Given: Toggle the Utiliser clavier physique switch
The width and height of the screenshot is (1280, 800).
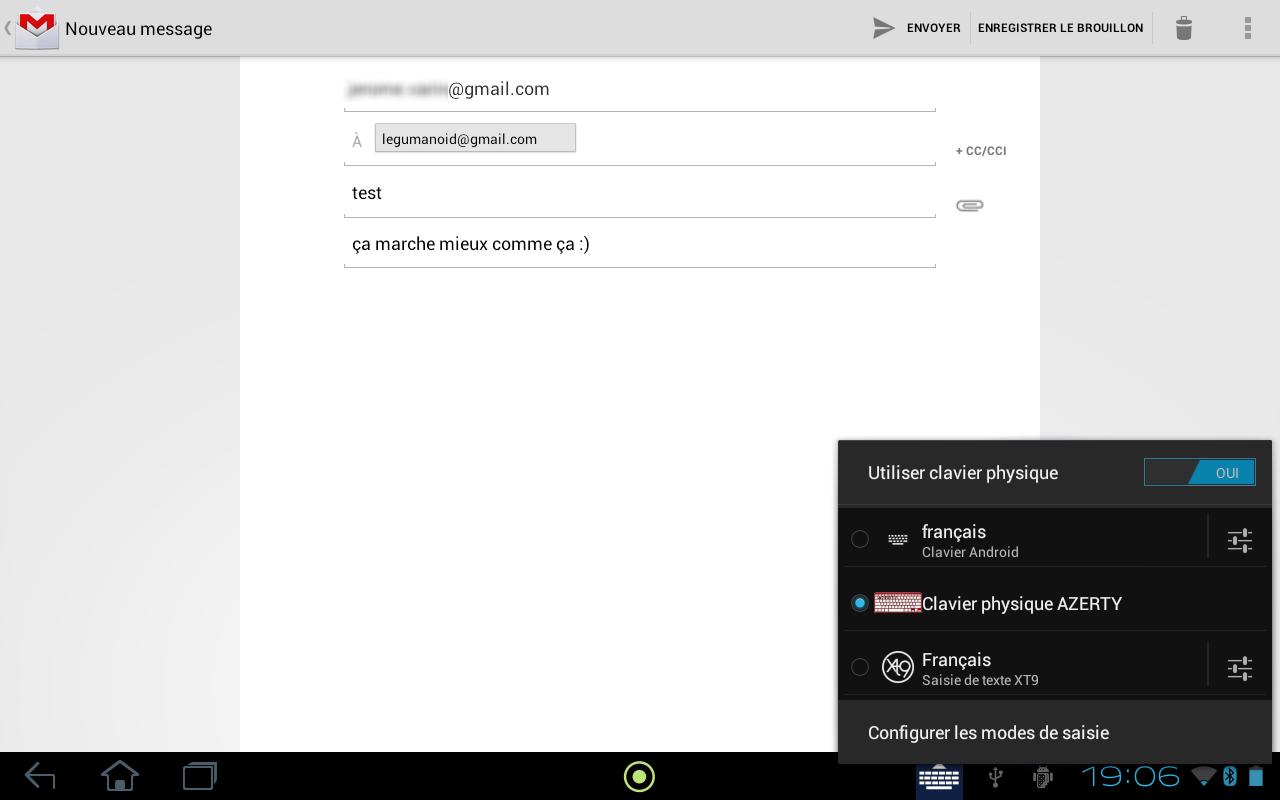Looking at the screenshot, I should pos(1200,473).
